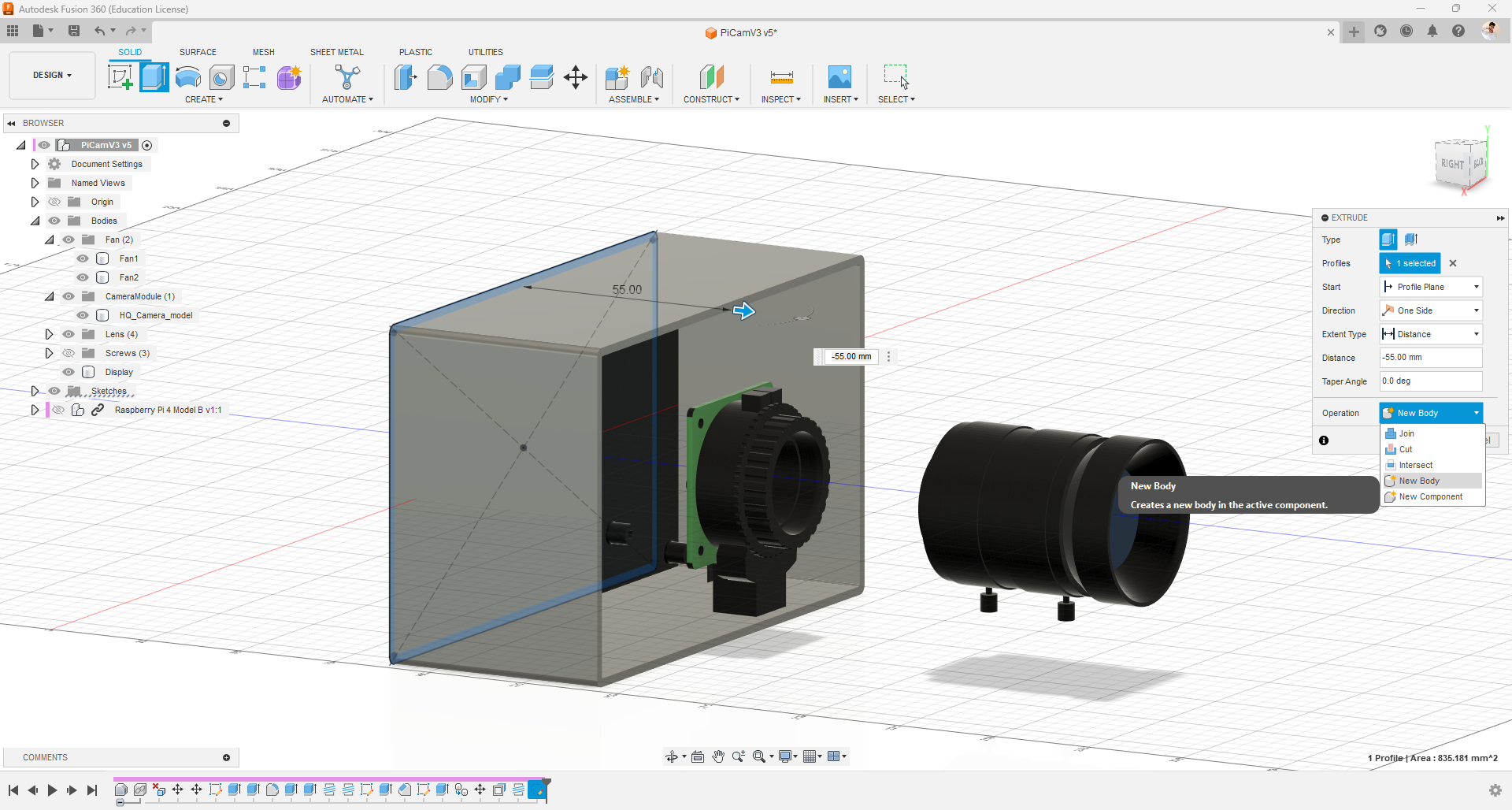
Task: Click the Insert image icon
Action: tap(839, 77)
